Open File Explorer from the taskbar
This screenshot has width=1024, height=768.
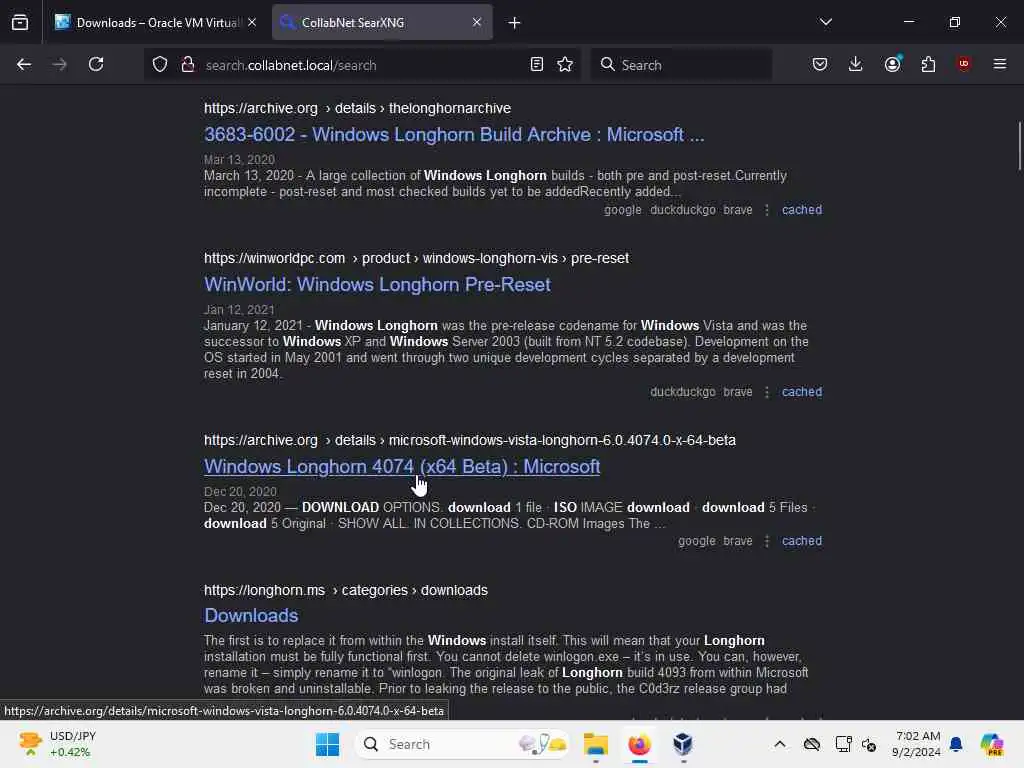tap(596, 744)
